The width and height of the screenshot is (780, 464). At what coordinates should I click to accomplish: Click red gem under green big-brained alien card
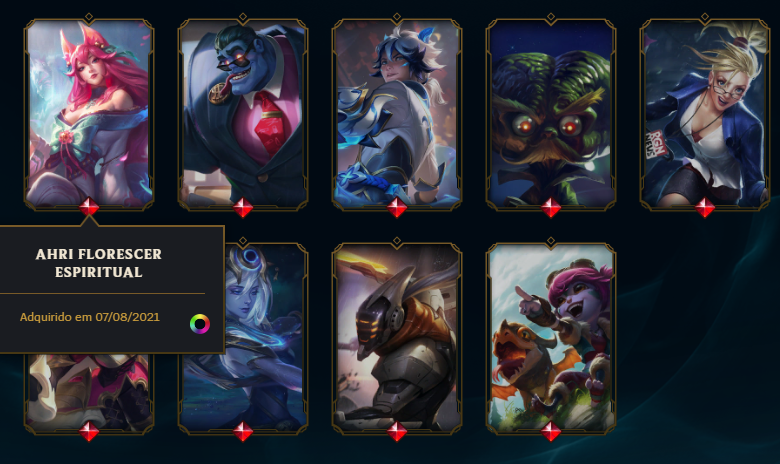pyautogui.click(x=551, y=207)
